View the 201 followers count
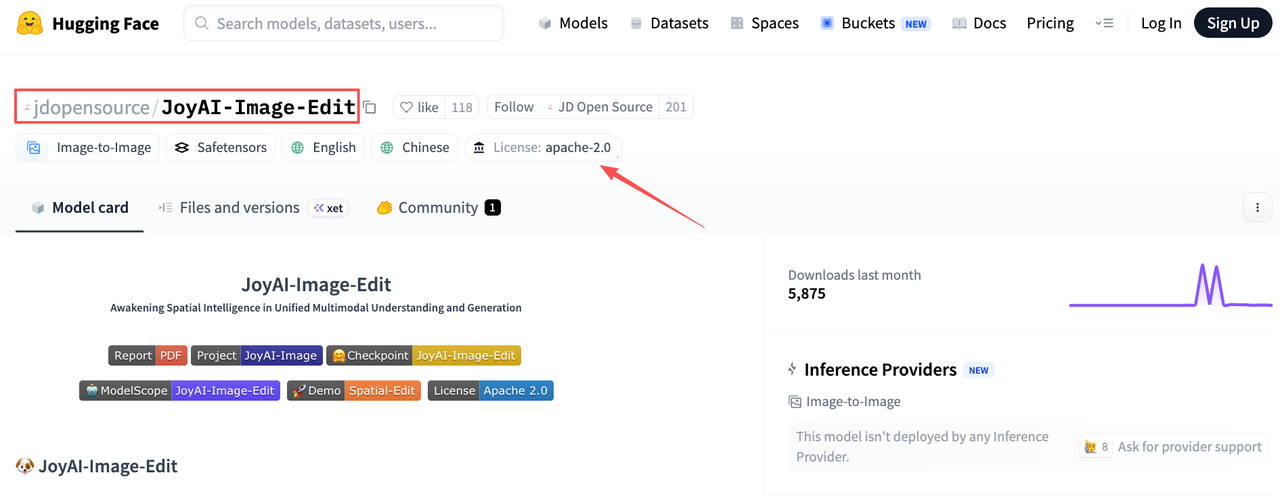Viewport: 1280px width, 498px height. coord(676,107)
